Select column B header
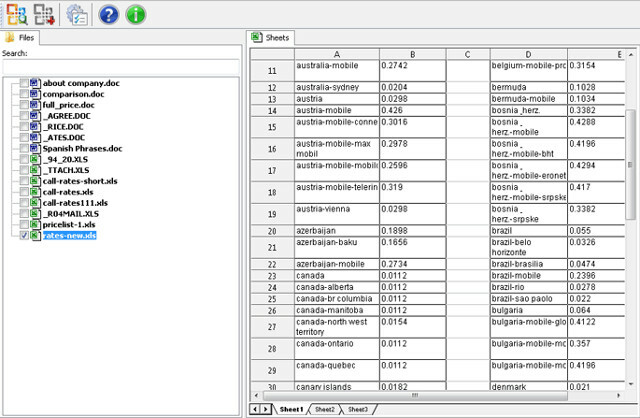This screenshot has width=640, height=418. [x=412, y=54]
